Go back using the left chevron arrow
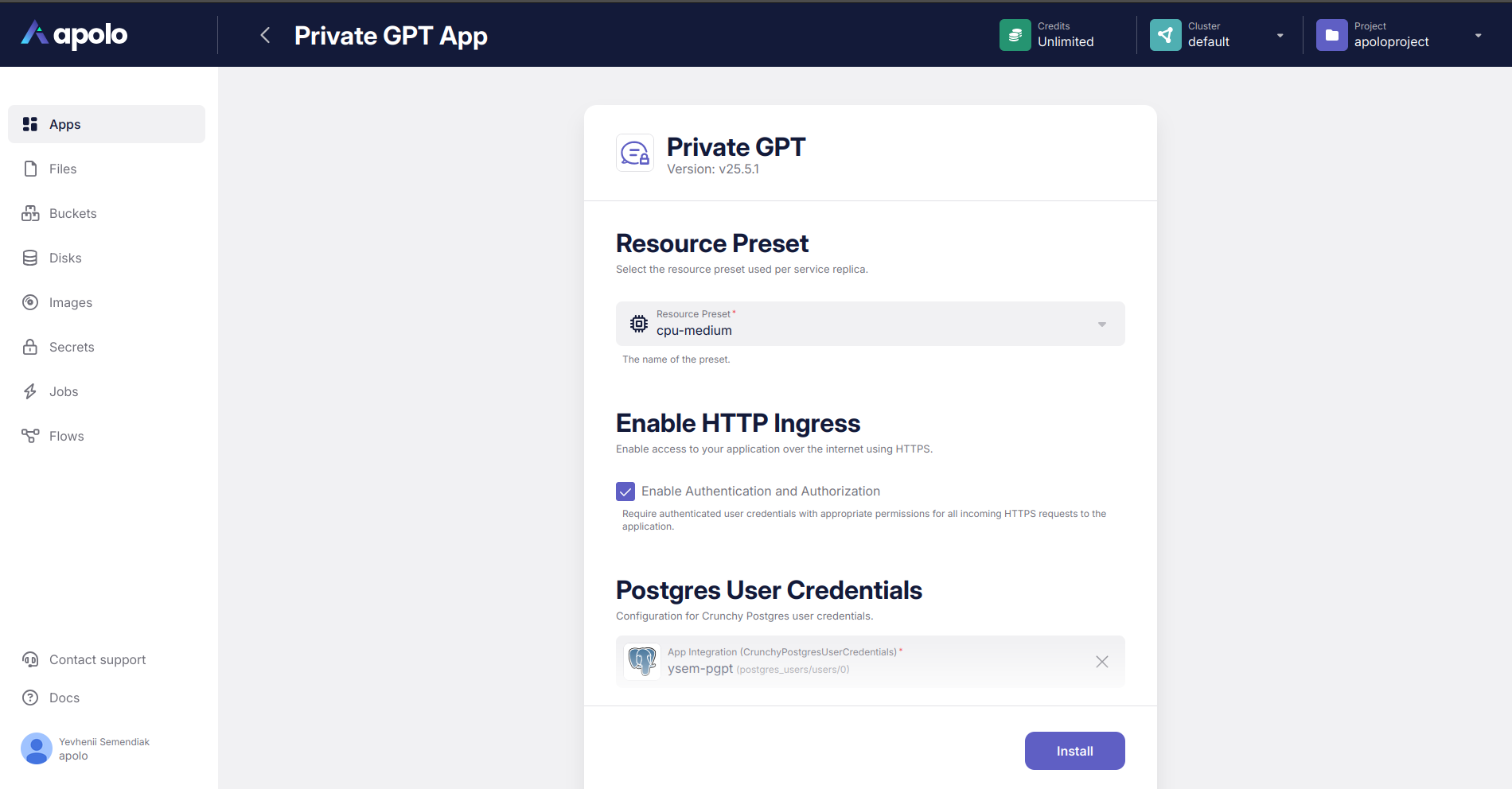The height and width of the screenshot is (789, 1512). 266,35
